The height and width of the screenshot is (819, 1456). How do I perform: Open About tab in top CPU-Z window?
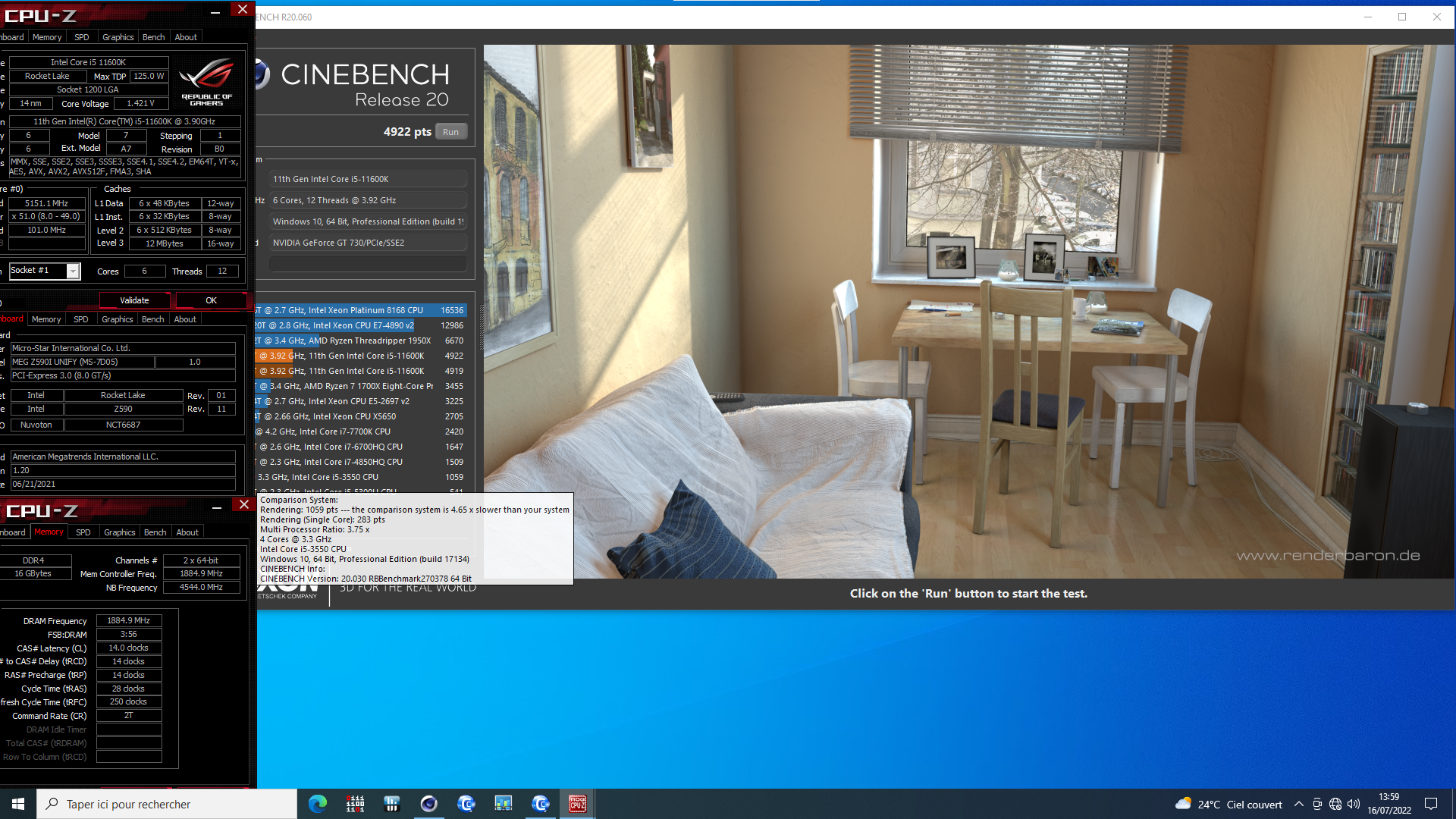pos(186,37)
